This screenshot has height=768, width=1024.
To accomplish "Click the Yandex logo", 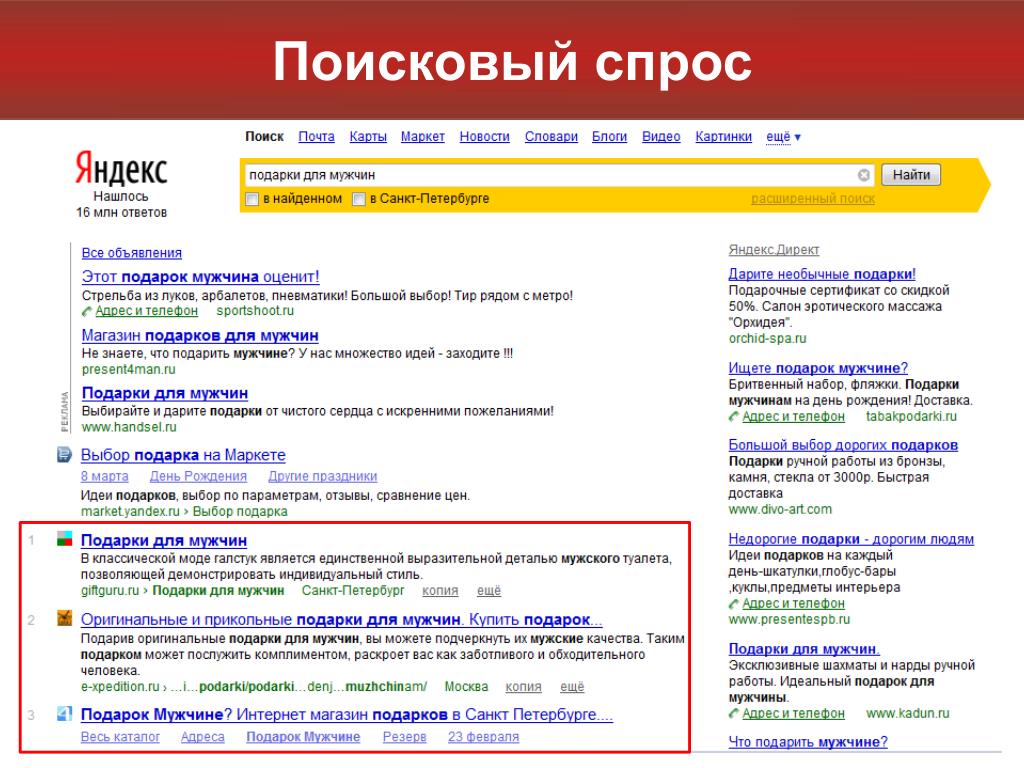I will (x=121, y=168).
